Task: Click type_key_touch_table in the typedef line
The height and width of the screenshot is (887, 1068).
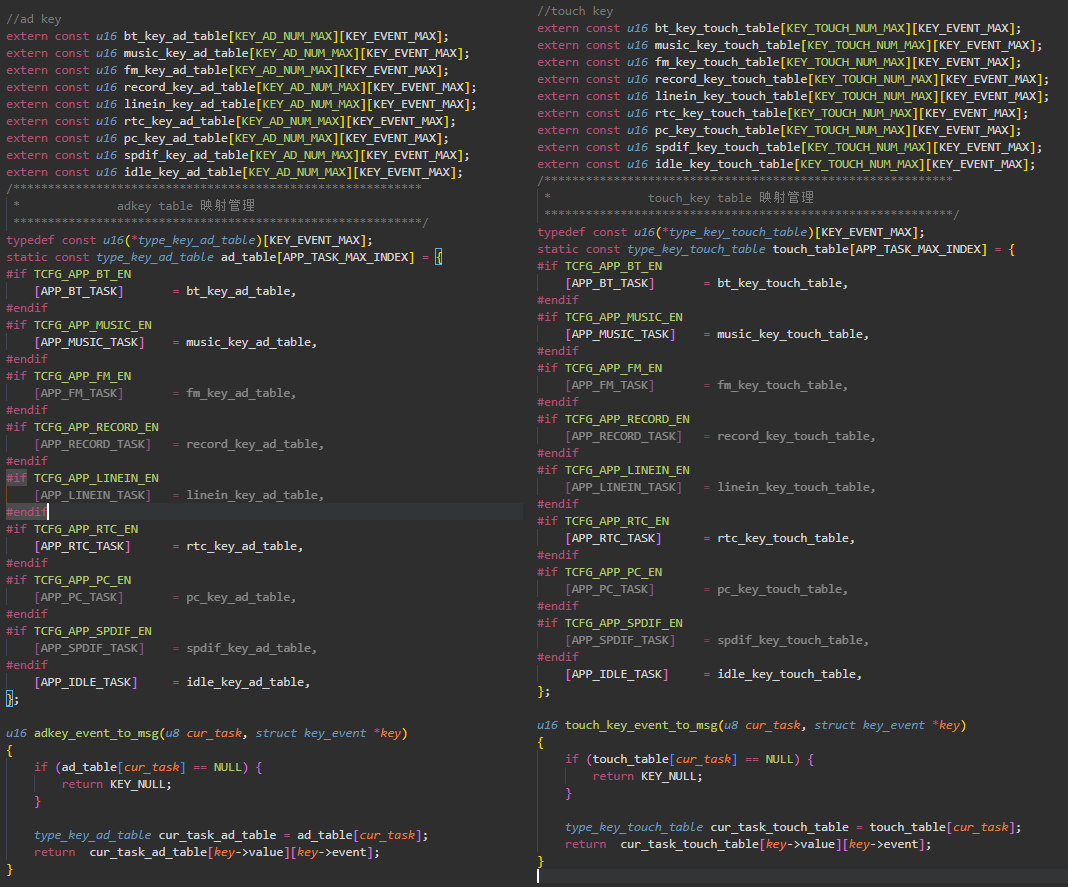Action: click(738, 232)
